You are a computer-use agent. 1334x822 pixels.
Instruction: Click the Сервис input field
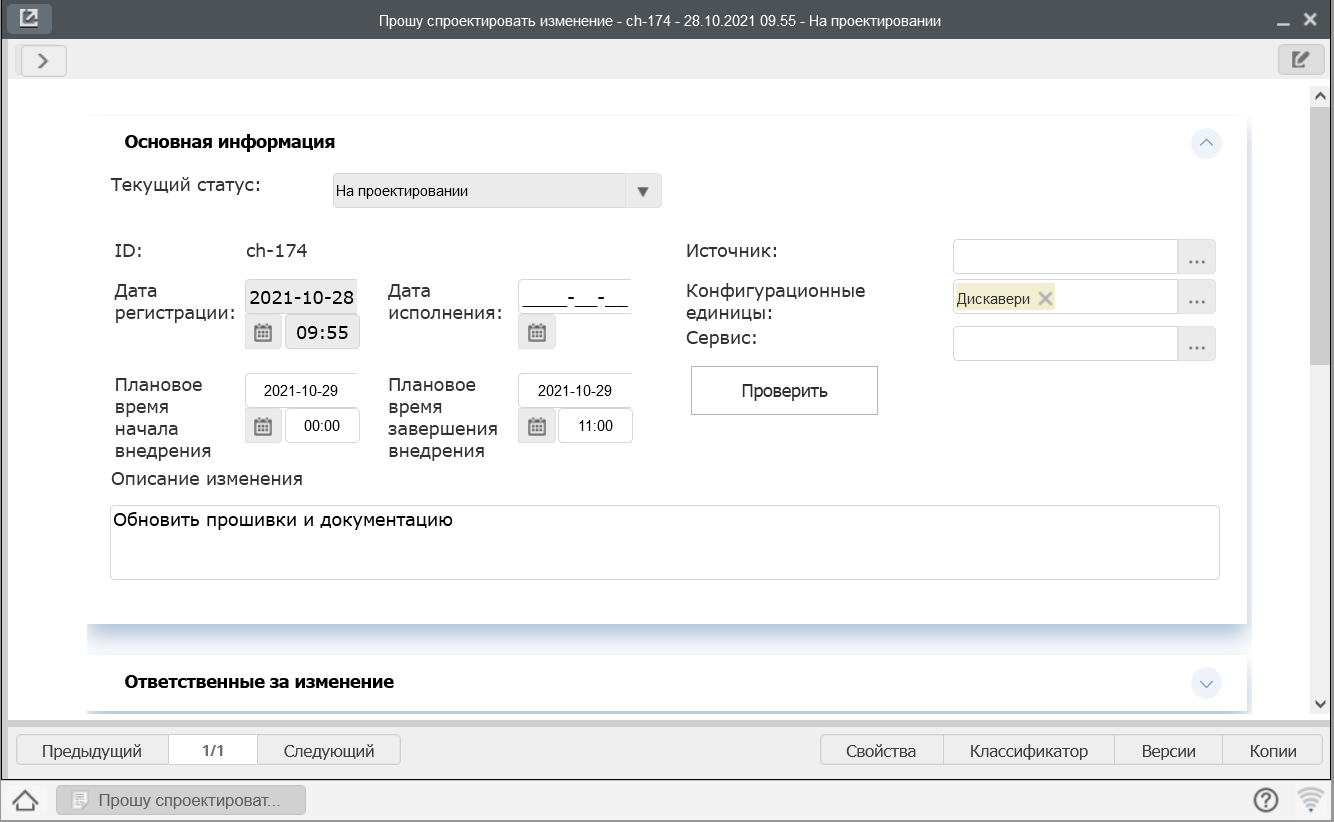tap(1066, 344)
